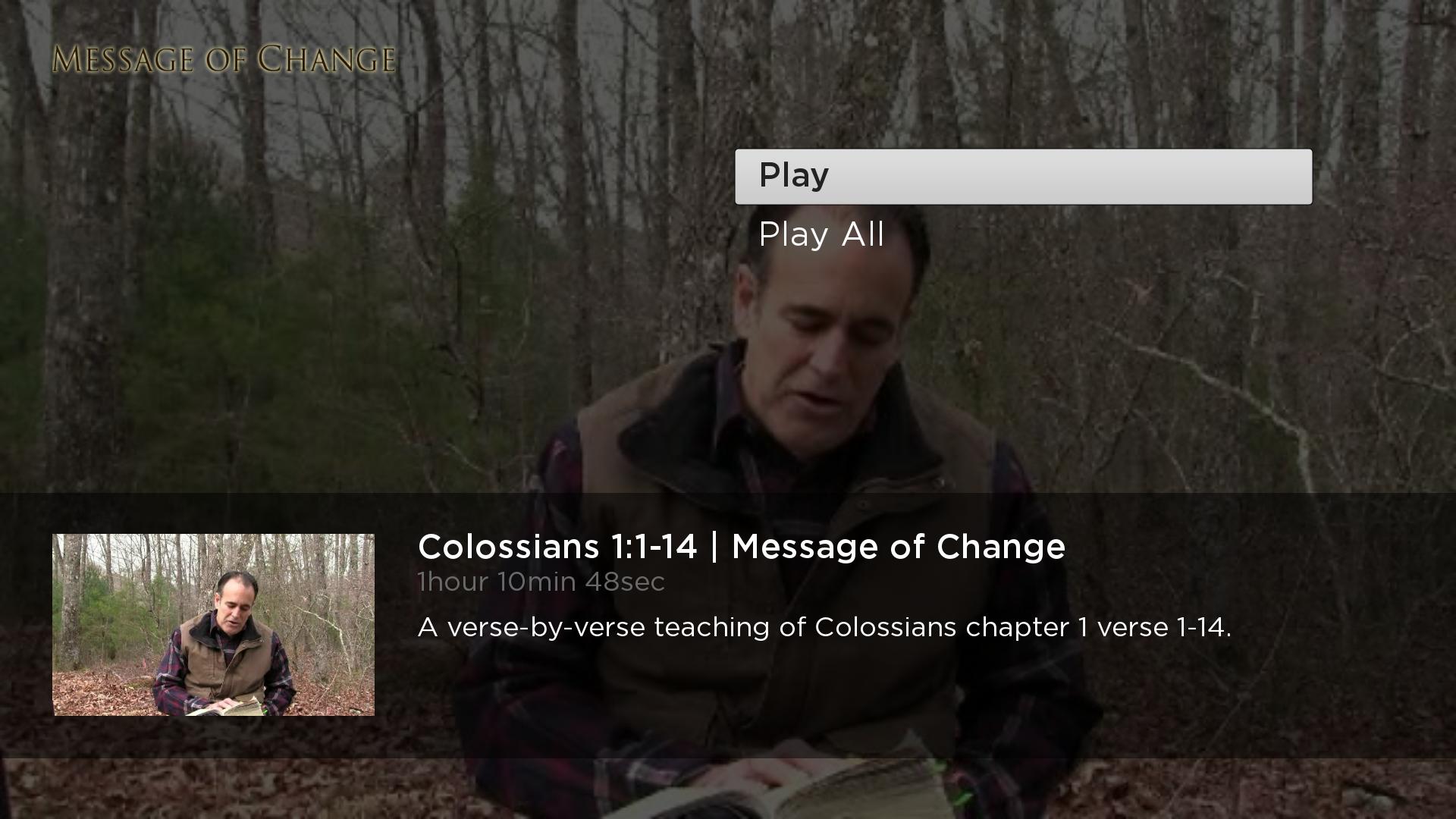The width and height of the screenshot is (1456, 819).
Task: Click "Message of Change" in the episode title
Action: point(899,547)
